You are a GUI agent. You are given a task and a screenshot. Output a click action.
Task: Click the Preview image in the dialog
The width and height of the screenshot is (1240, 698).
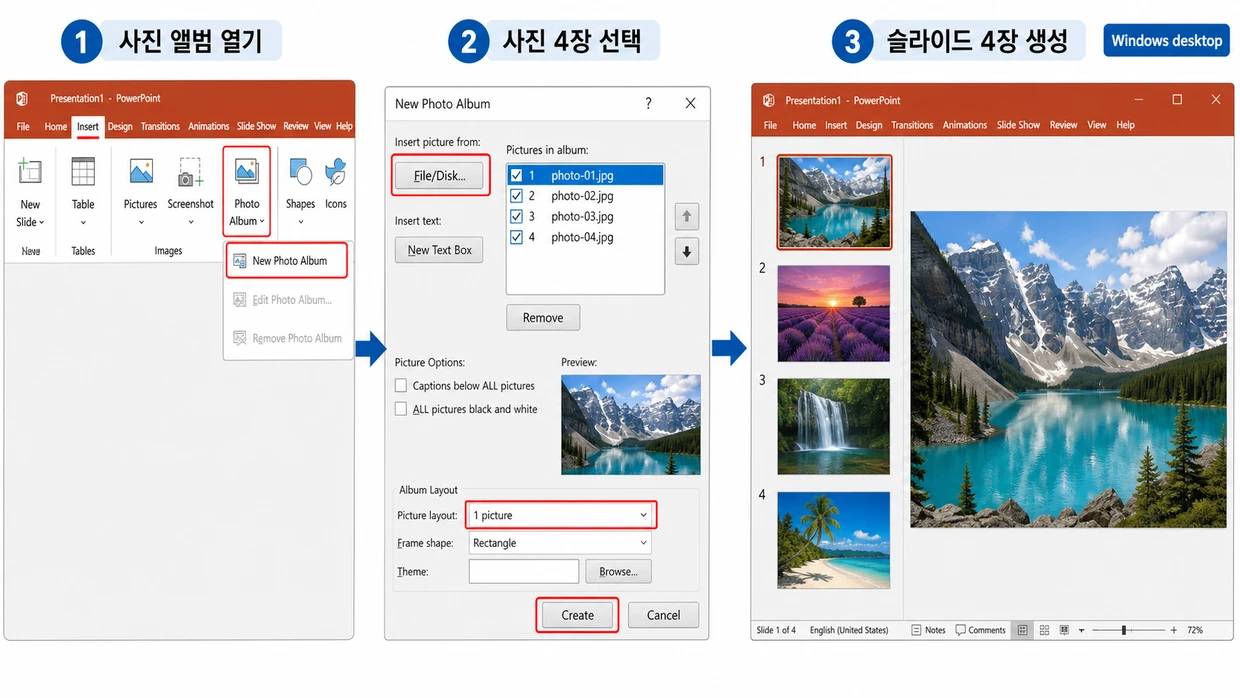pyautogui.click(x=631, y=424)
